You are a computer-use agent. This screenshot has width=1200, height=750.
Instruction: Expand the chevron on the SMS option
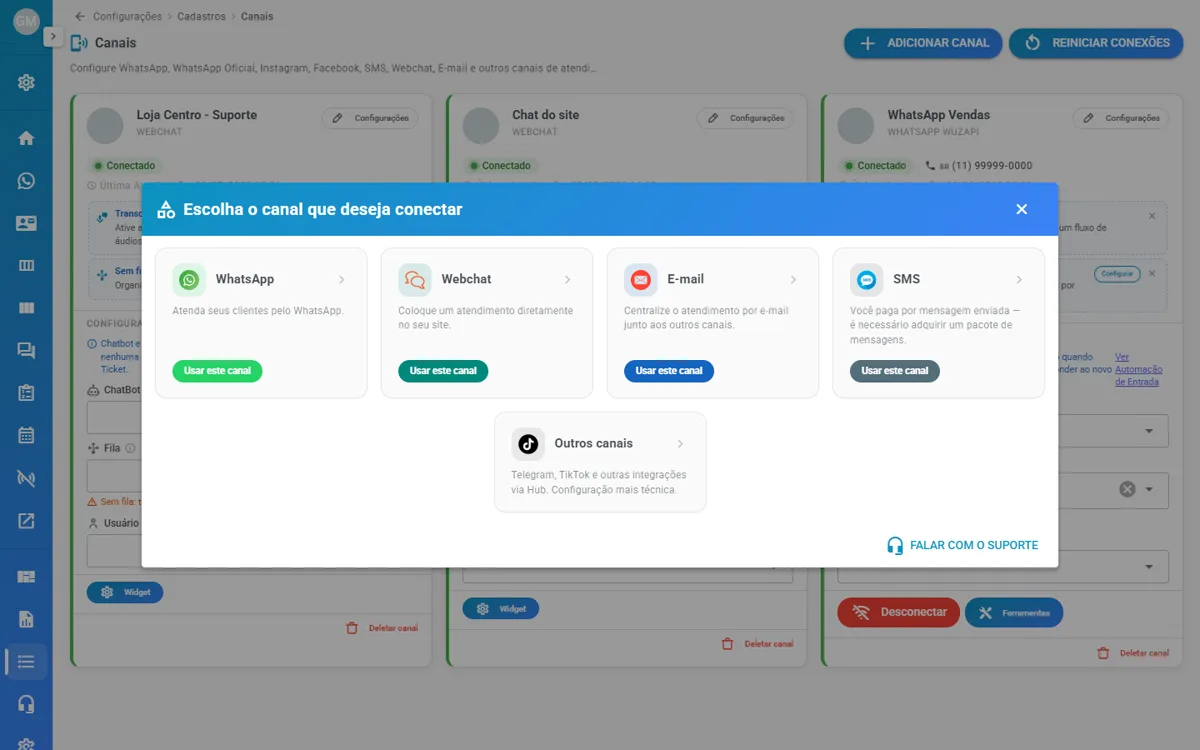(1019, 280)
